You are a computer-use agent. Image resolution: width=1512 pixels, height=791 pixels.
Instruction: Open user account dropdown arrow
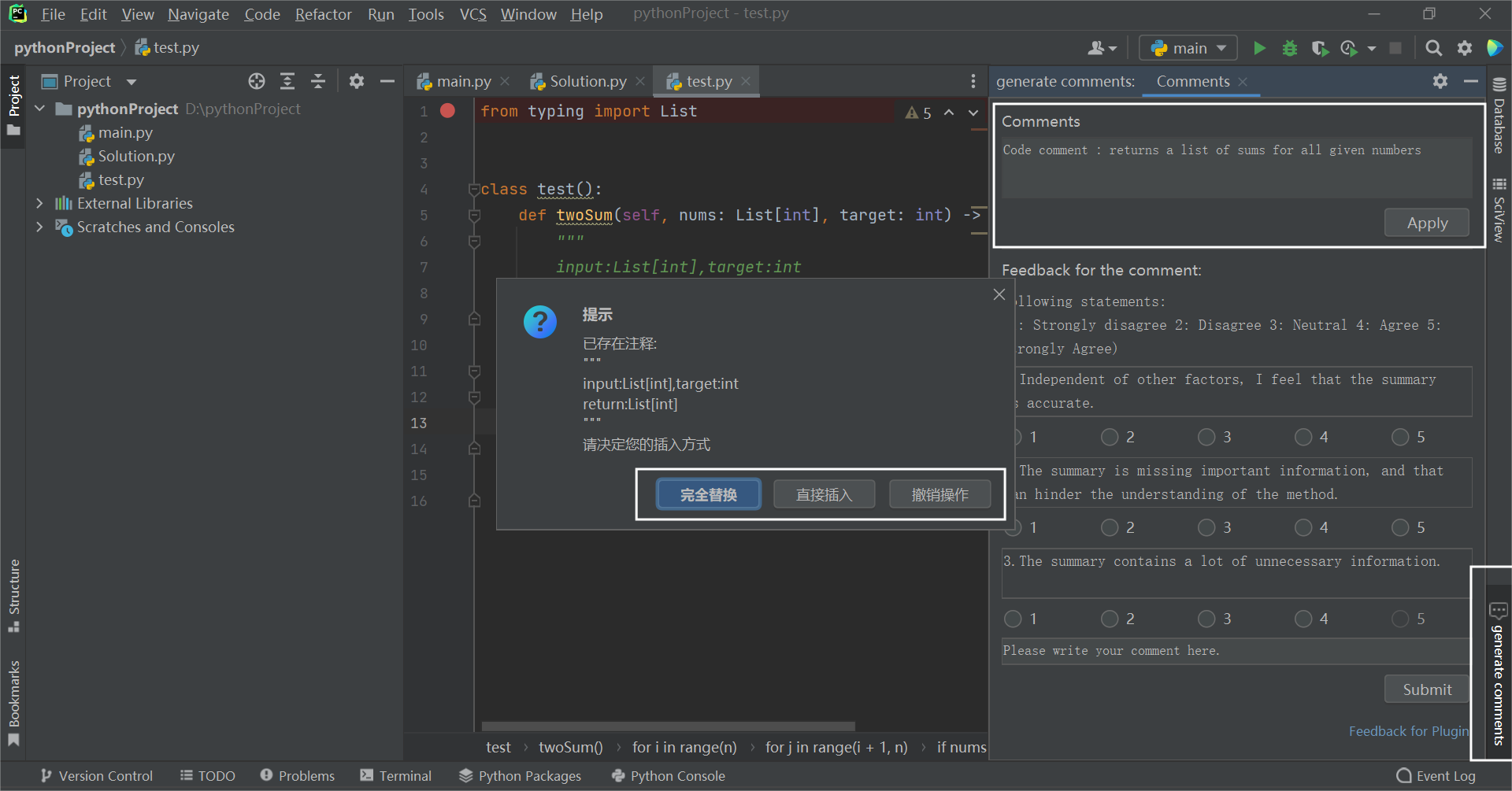(x=1113, y=49)
